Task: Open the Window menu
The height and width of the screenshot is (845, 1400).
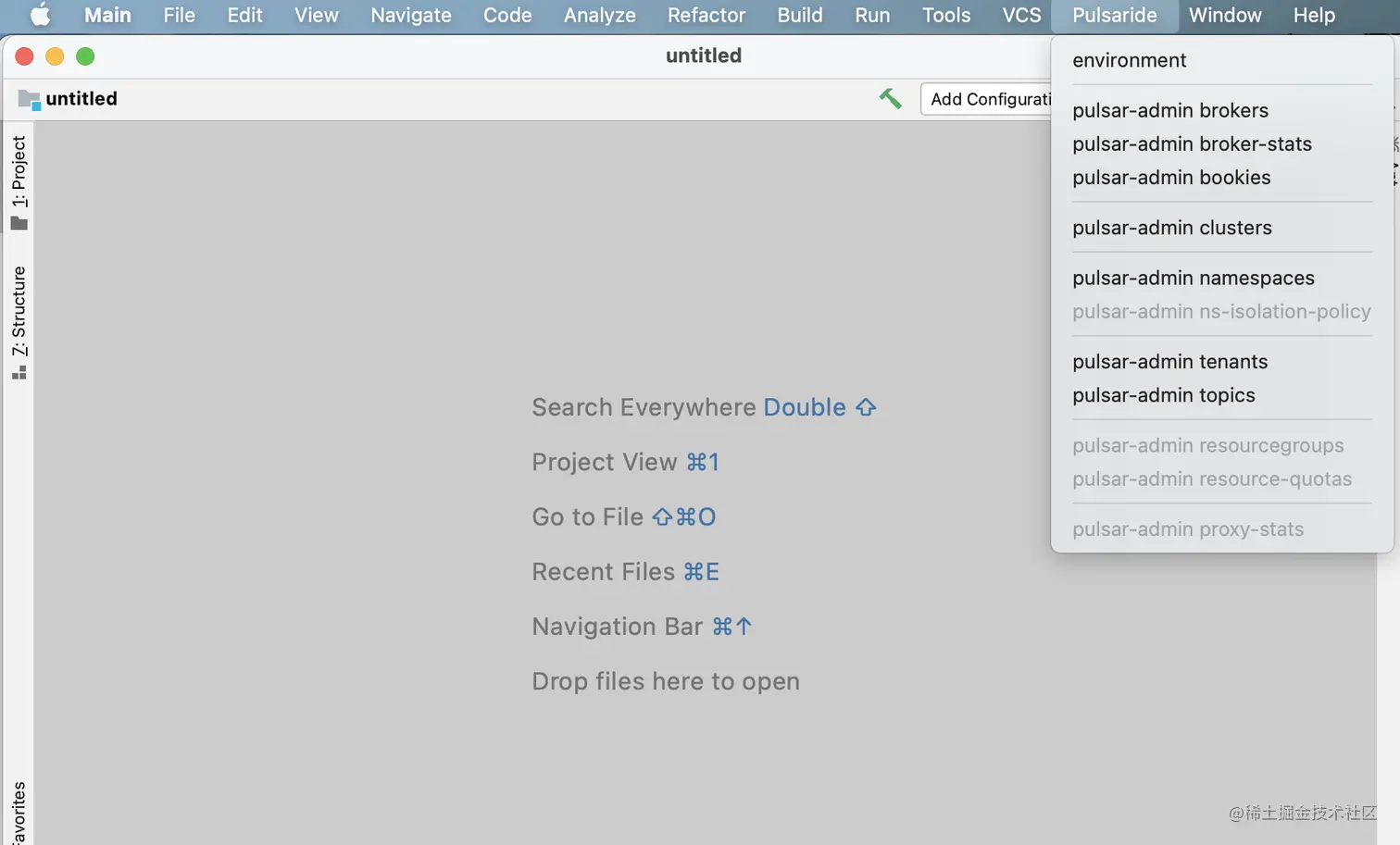Action: click(1225, 15)
